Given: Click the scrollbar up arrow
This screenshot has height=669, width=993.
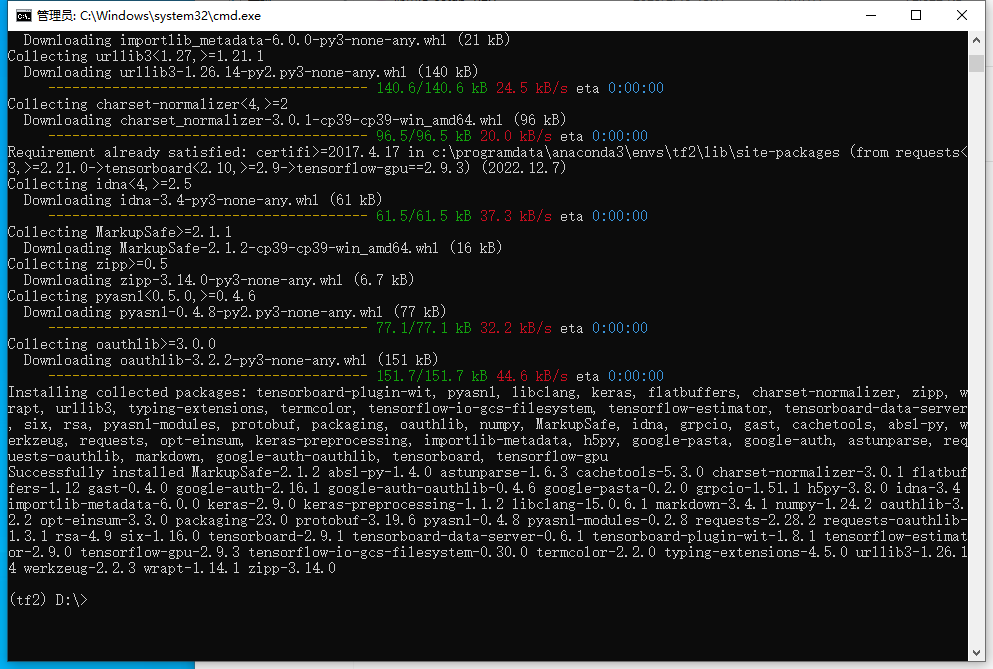Looking at the screenshot, I should (x=976, y=40).
